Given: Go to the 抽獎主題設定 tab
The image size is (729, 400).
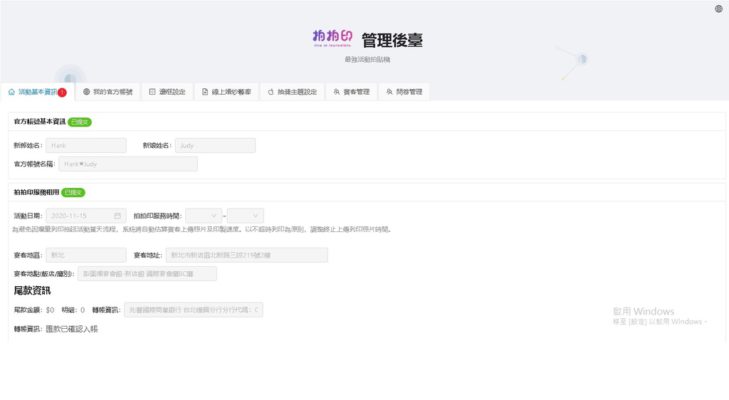Looking at the screenshot, I should [x=292, y=92].
